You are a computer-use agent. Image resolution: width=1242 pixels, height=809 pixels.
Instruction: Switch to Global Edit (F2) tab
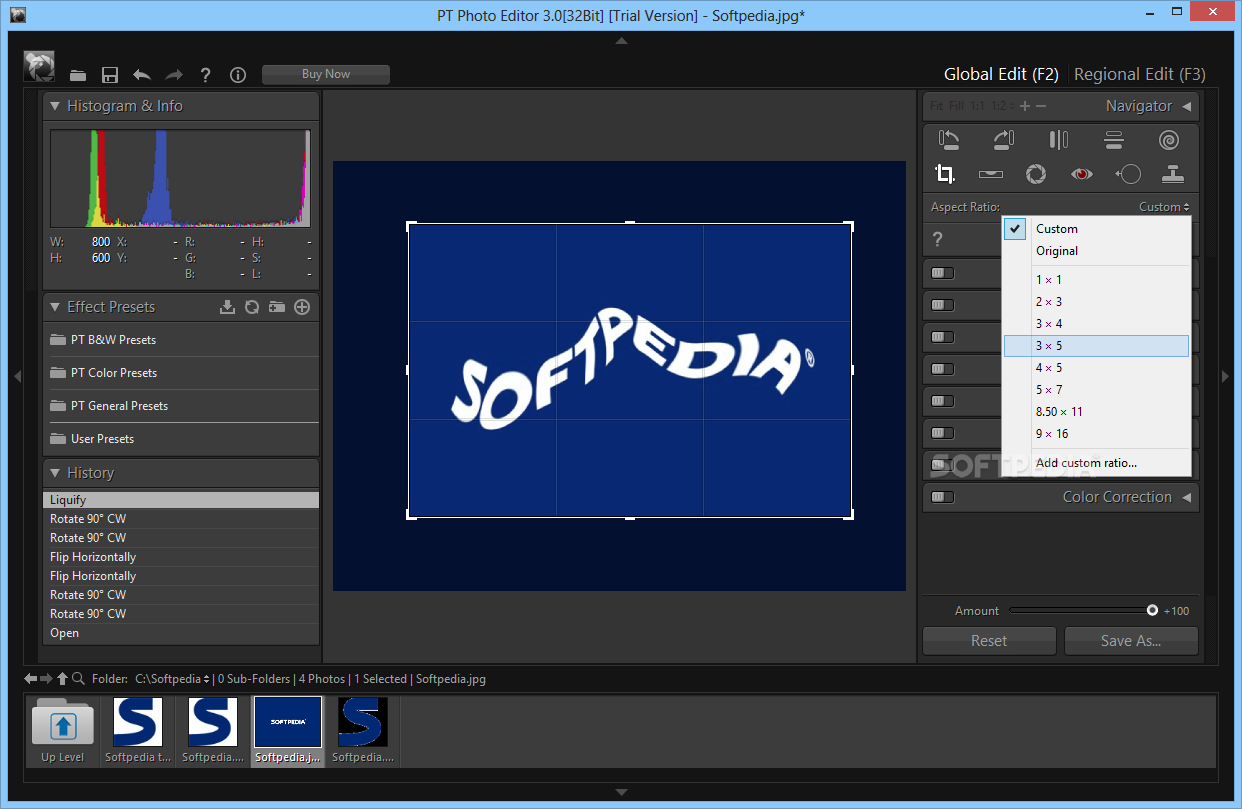(1001, 74)
